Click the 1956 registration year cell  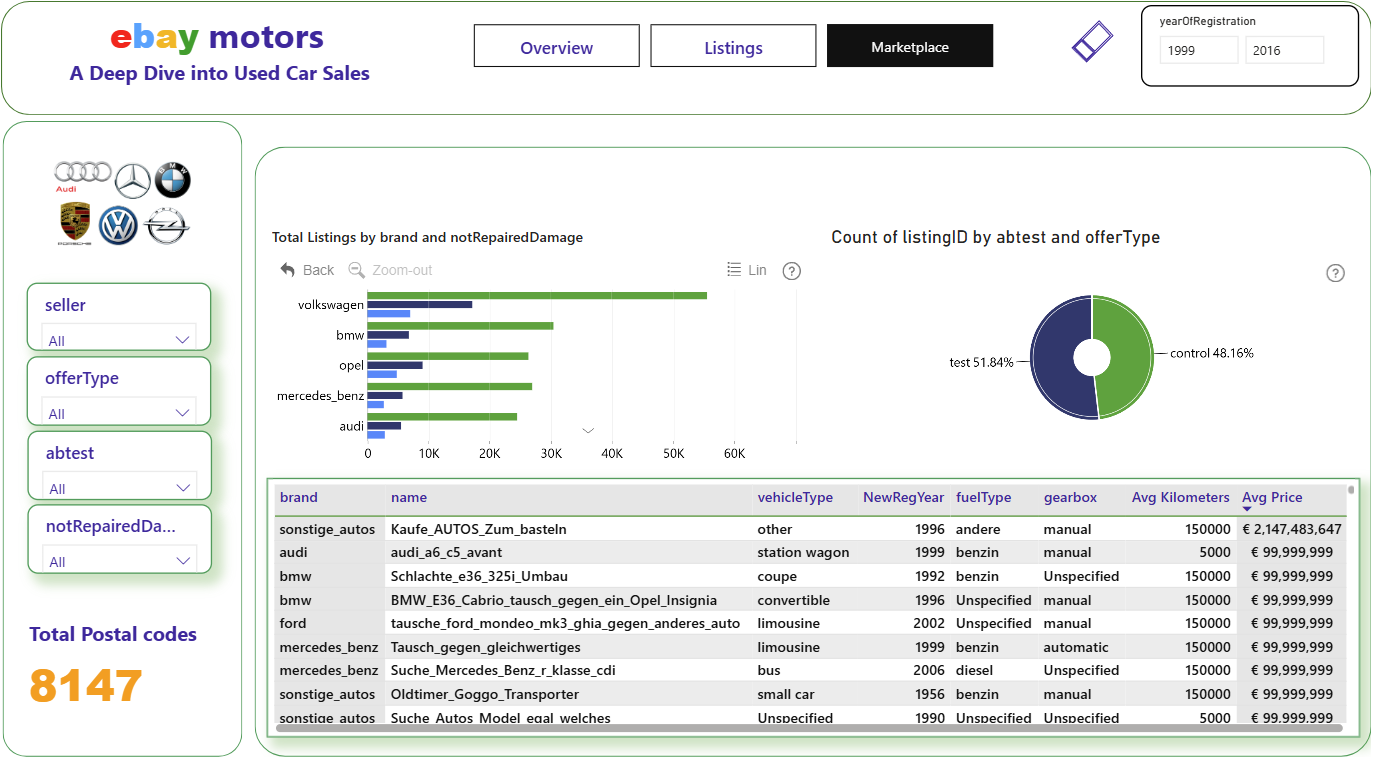pyautogui.click(x=929, y=694)
